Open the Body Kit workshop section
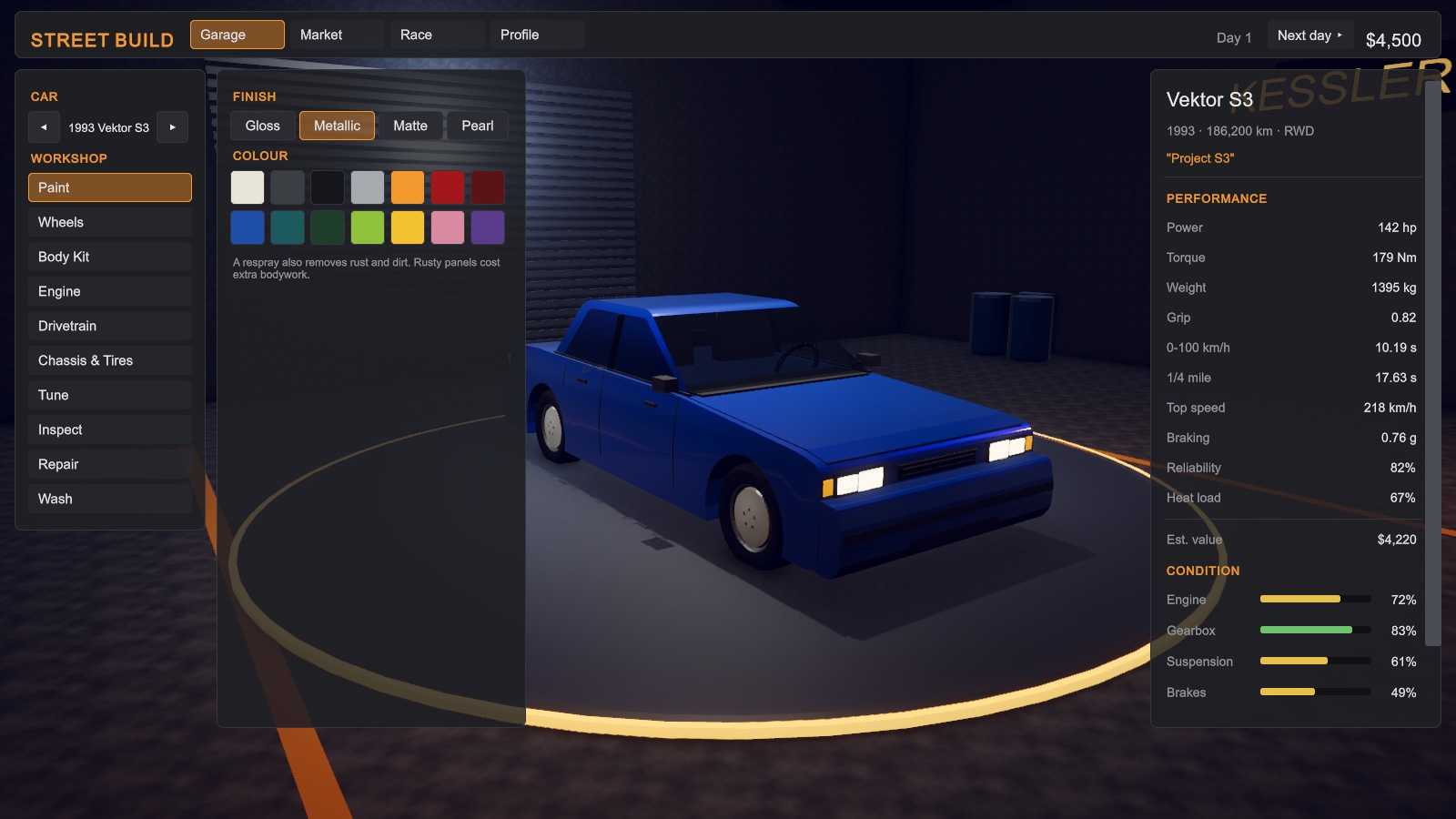Screen dimensions: 1456x819 tap(110, 257)
